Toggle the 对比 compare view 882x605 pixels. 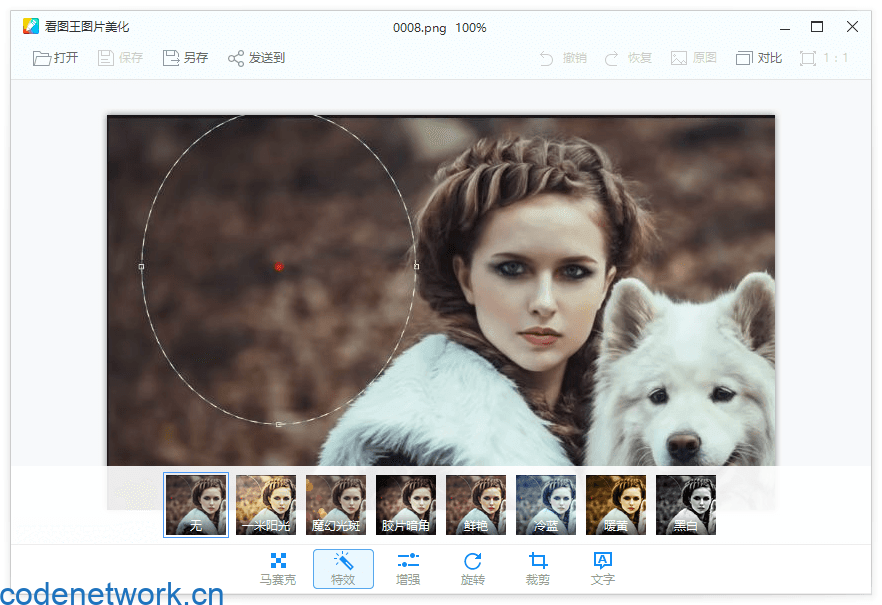(x=758, y=57)
